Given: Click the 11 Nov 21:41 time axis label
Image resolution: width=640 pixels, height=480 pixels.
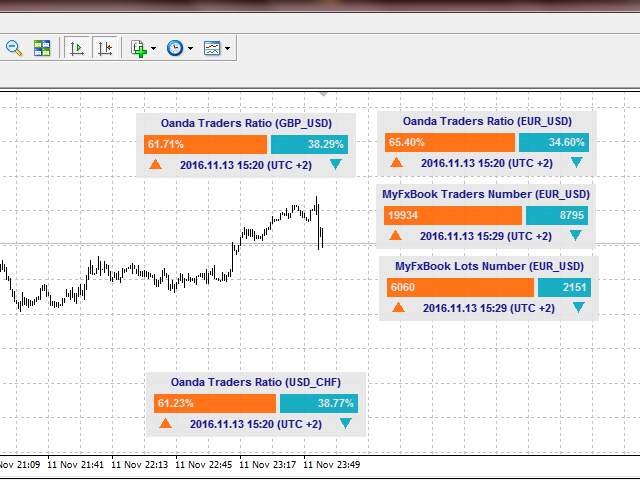Looking at the screenshot, I should (x=76, y=465).
